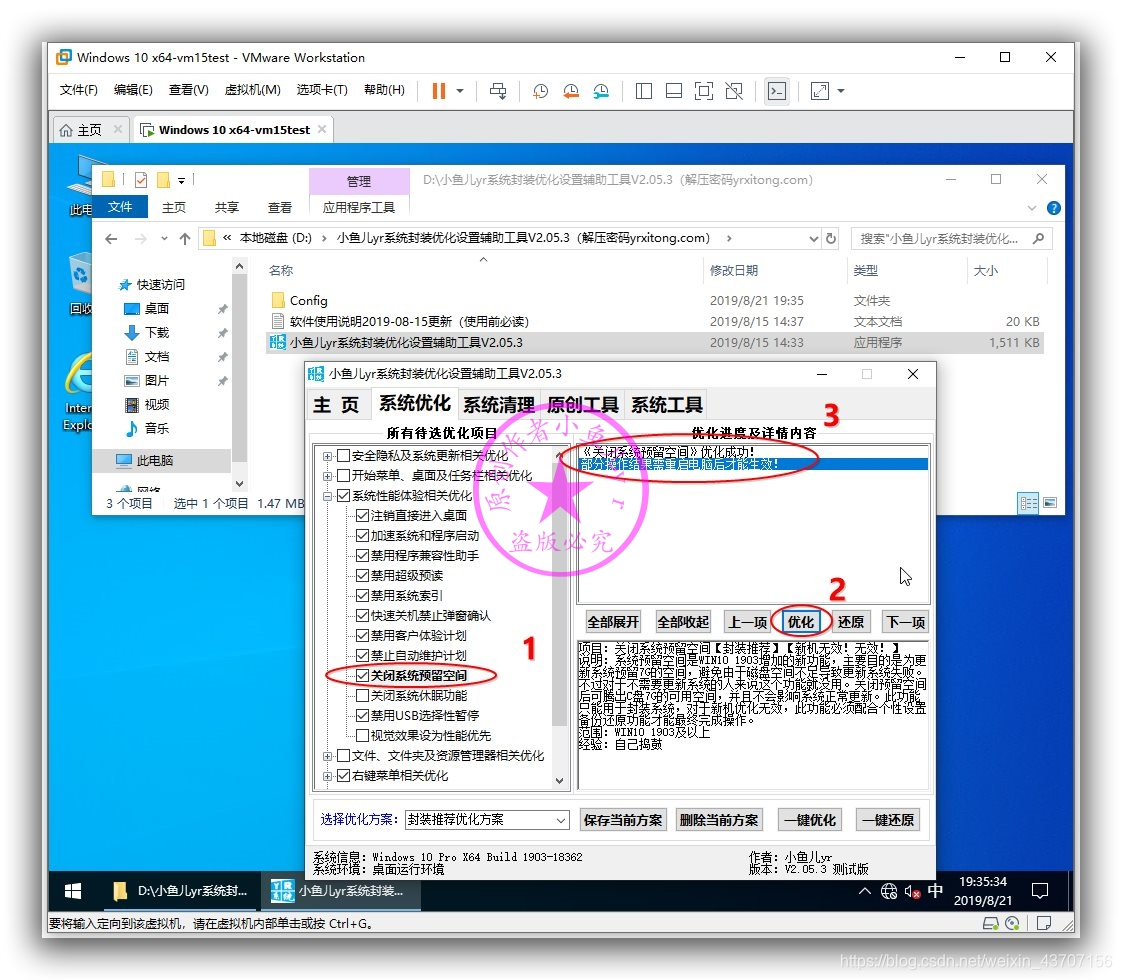The width and height of the screenshot is (1122, 980).
Task: Expand 右键菜单相关优化 tree node
Action: click(x=327, y=776)
